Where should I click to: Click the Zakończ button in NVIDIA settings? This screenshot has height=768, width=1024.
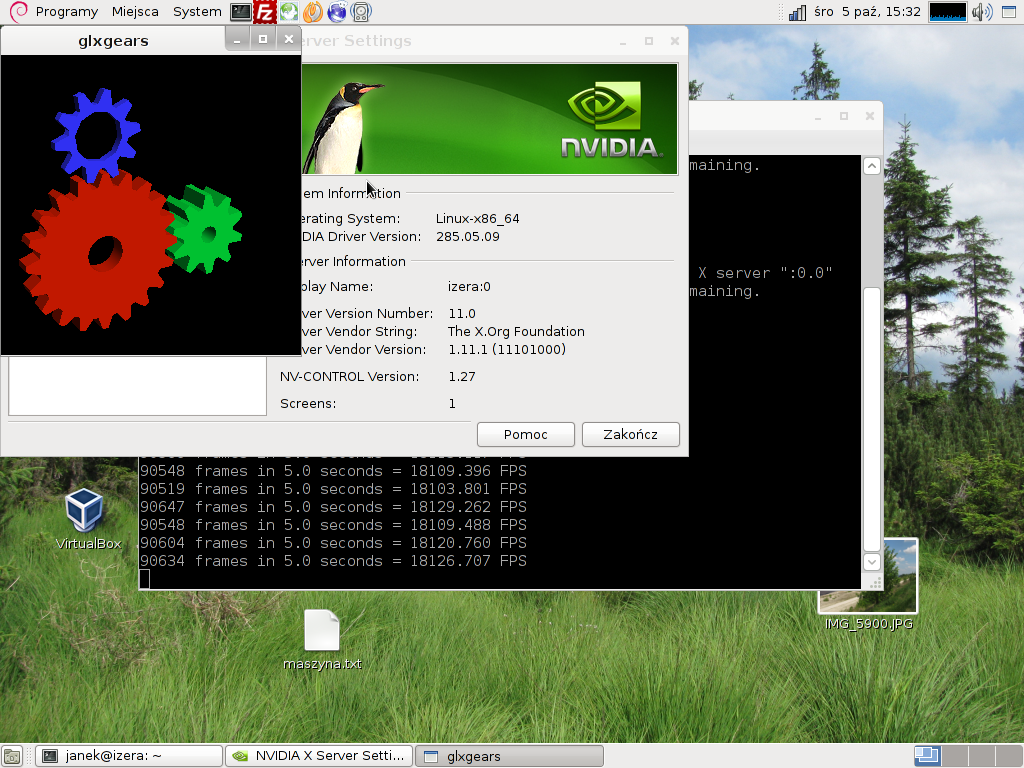tap(630, 434)
